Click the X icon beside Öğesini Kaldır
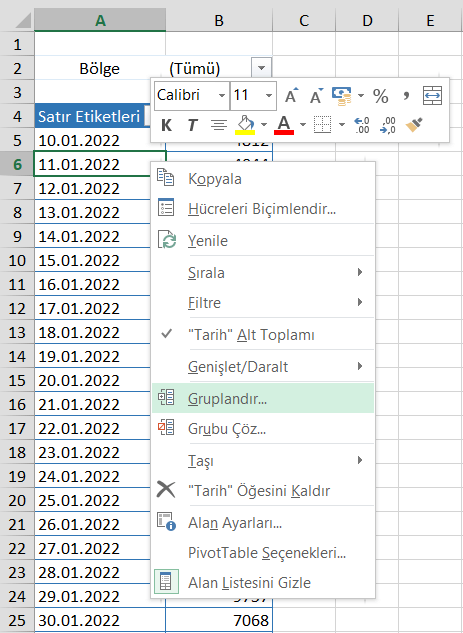Viewport: 463px width, 633px height. 166,490
